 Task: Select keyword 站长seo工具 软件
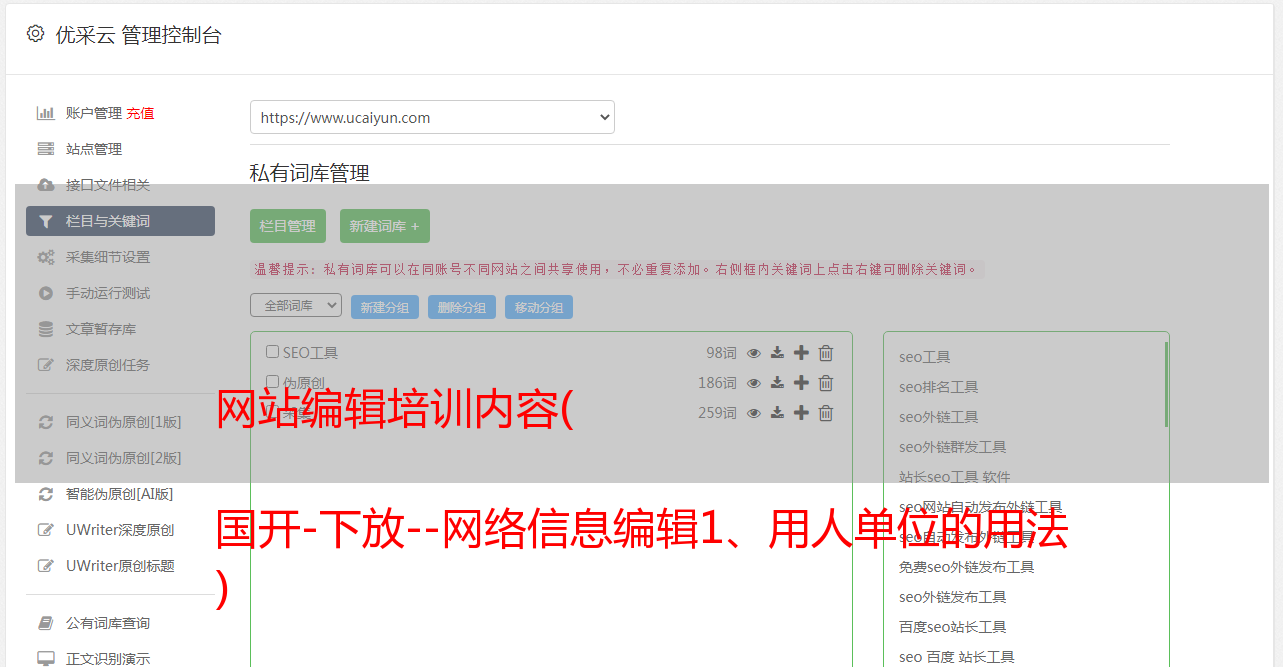955,477
